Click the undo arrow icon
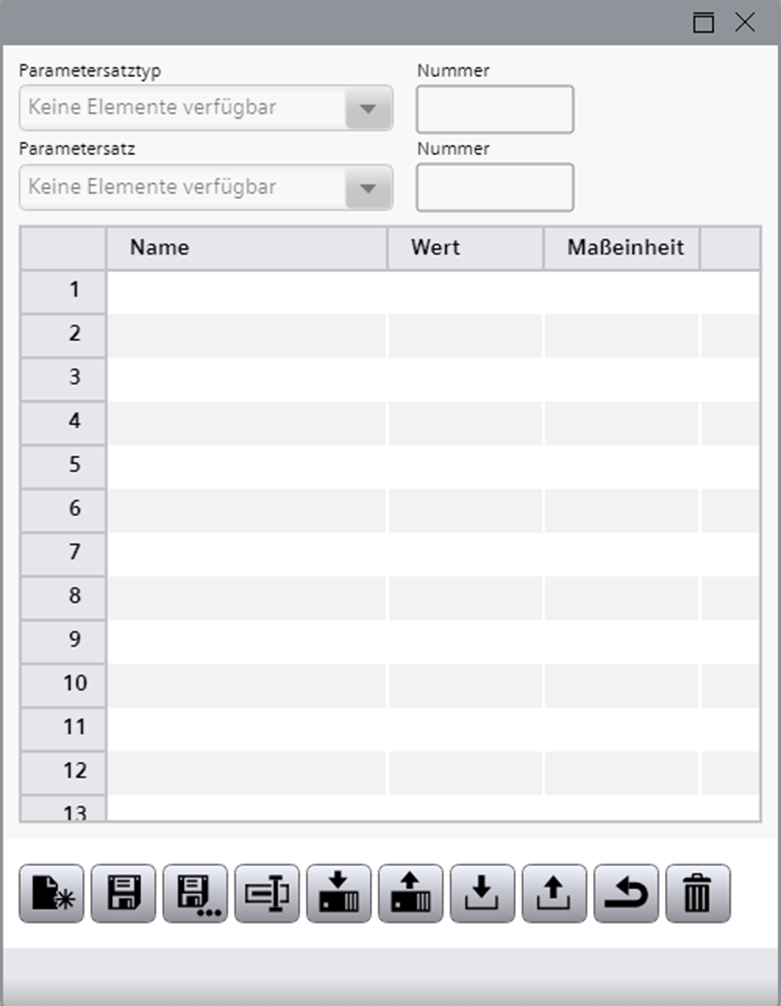This screenshot has height=1006, width=781. point(626,893)
